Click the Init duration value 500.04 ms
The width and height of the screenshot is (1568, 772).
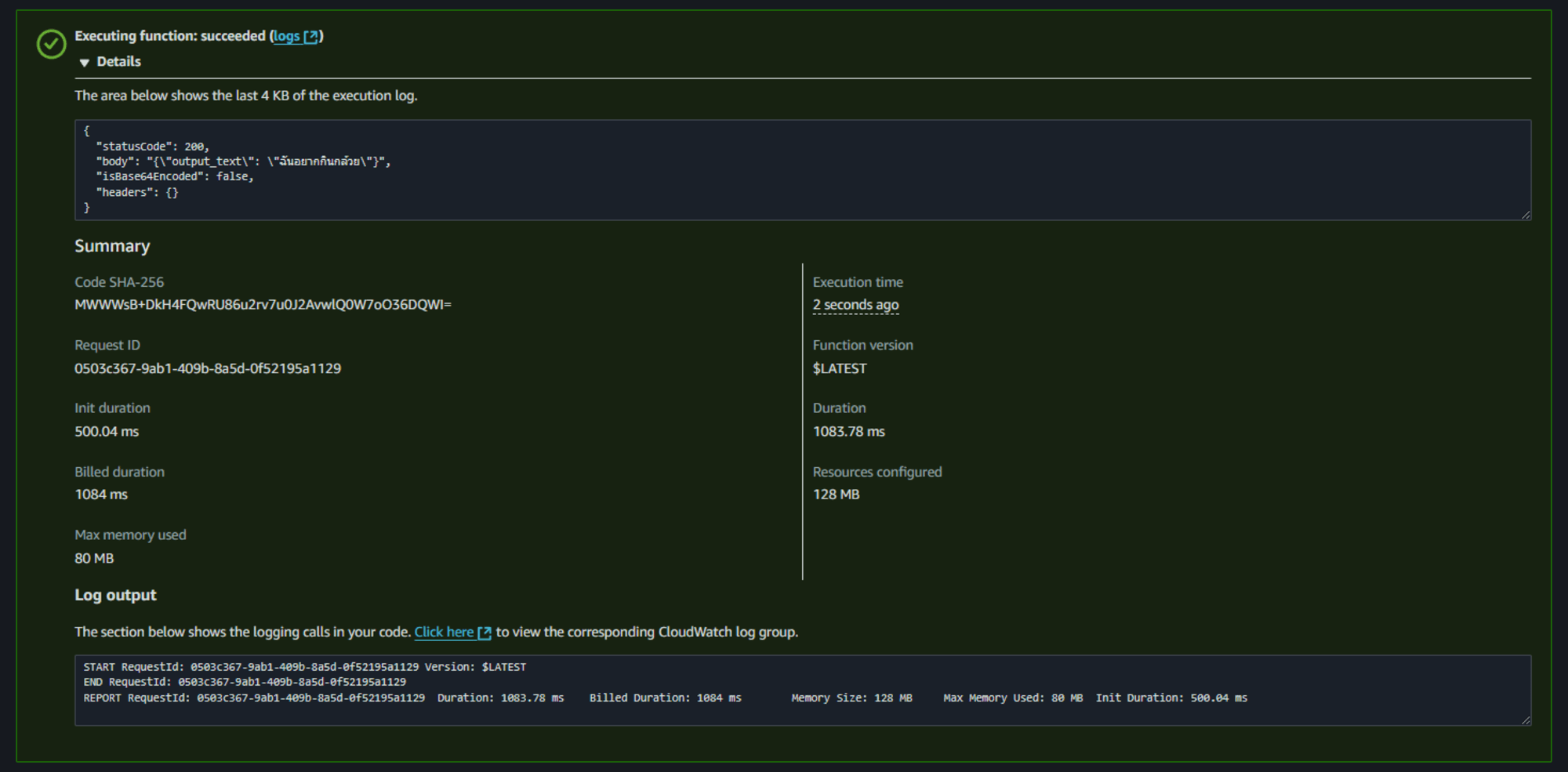(107, 432)
